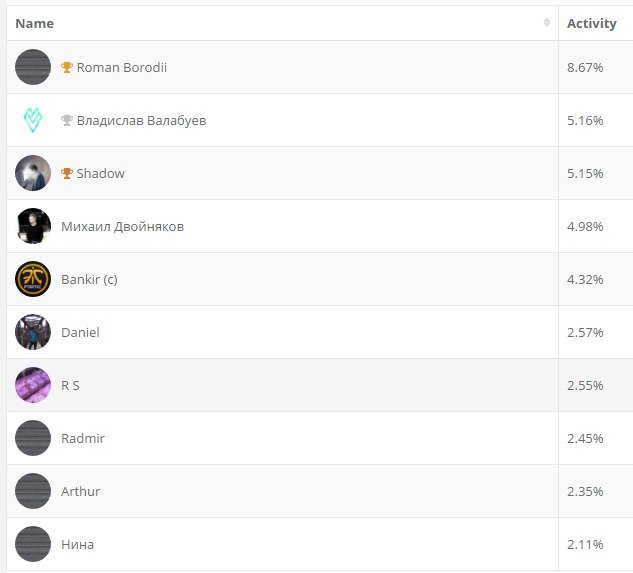Click the teal heart avatar of Владислав Валабуев

point(33,120)
